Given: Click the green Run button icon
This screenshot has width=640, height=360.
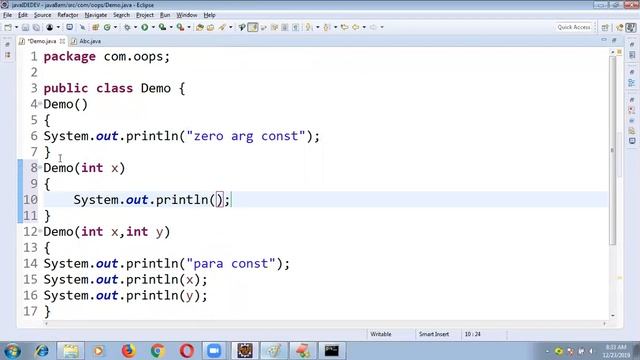Looking at the screenshot, I should point(144,27).
